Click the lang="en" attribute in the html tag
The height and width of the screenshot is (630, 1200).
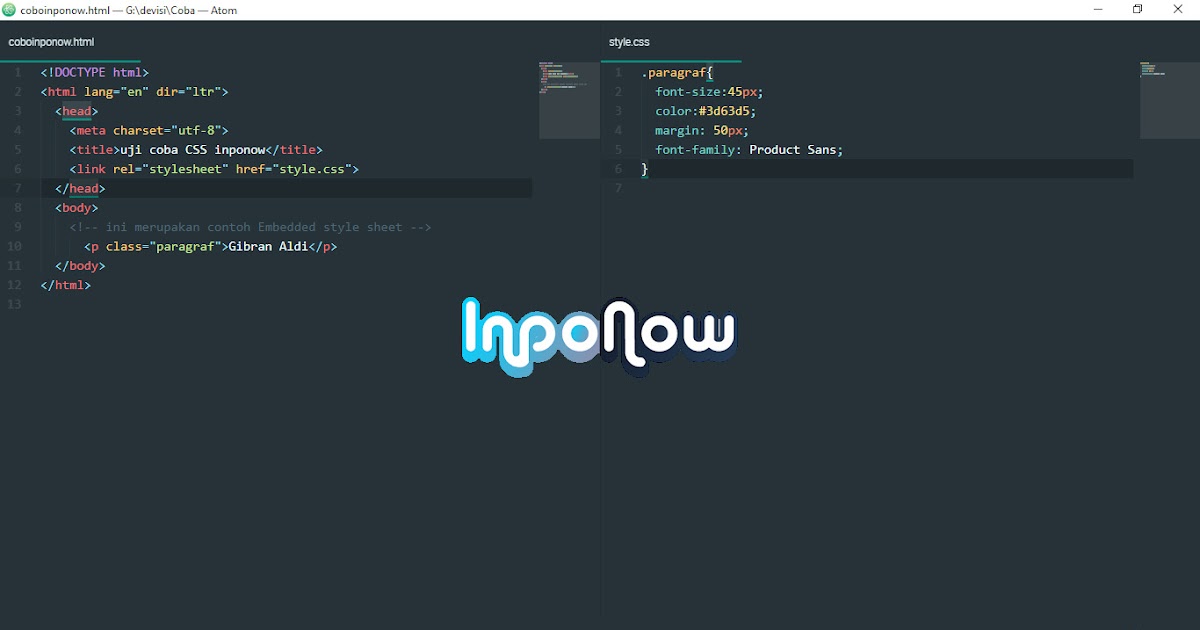(x=116, y=91)
